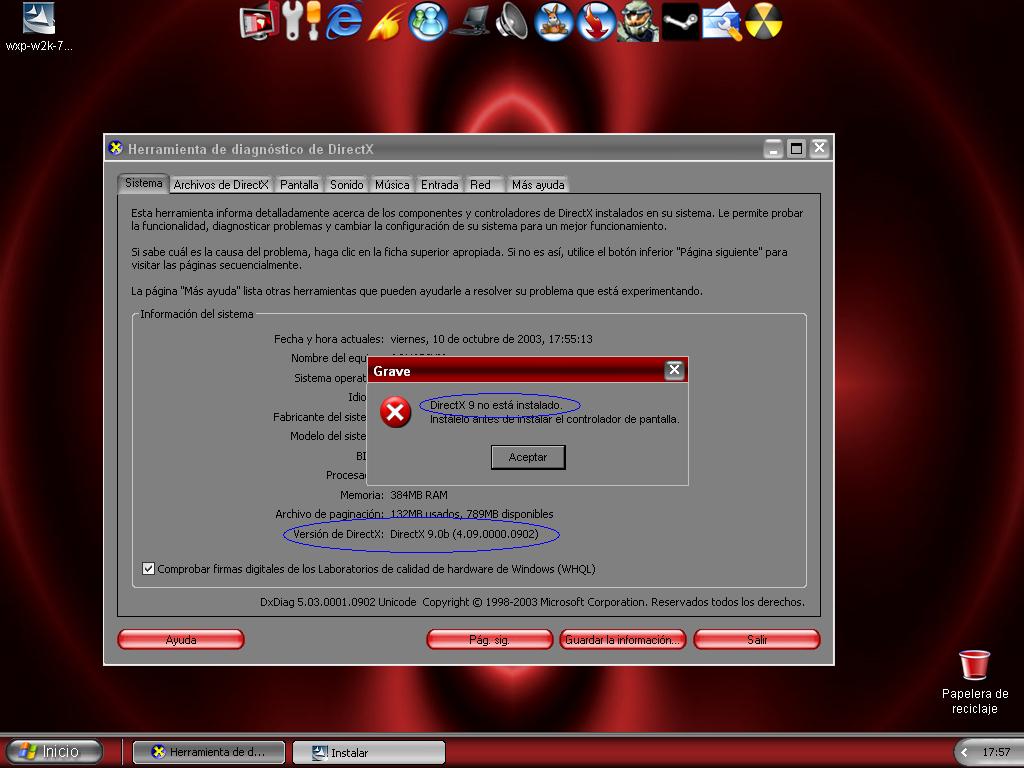This screenshot has height=768, width=1024.
Task: Launch Steam from the dock
Action: (x=680, y=21)
